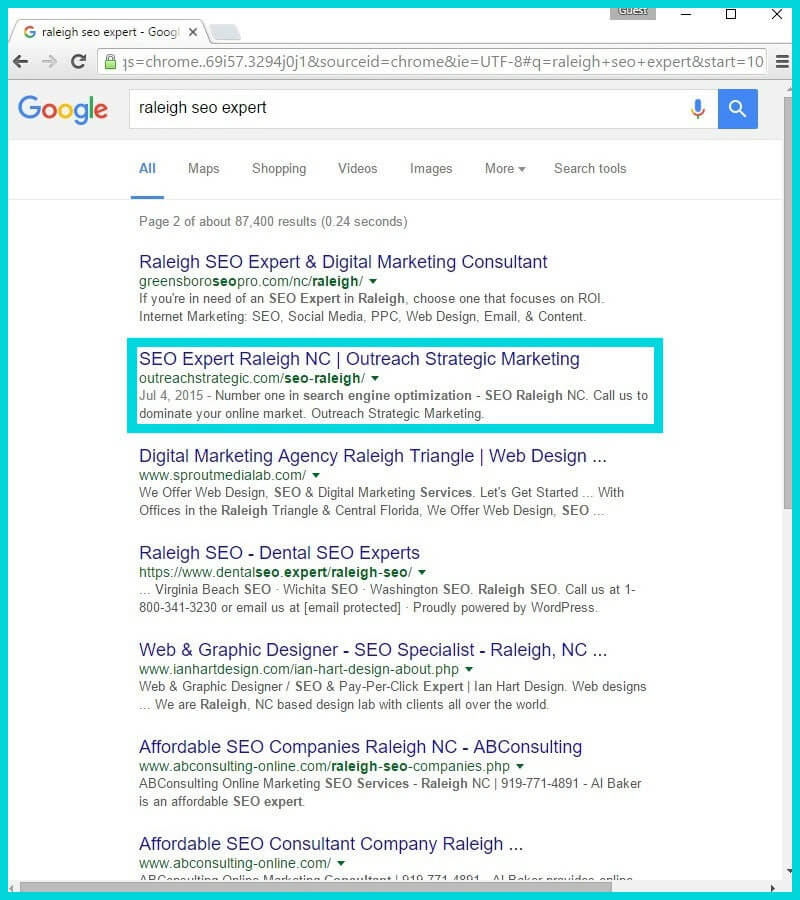800x900 pixels.
Task: Click the Guest profile button
Action: coord(632,12)
